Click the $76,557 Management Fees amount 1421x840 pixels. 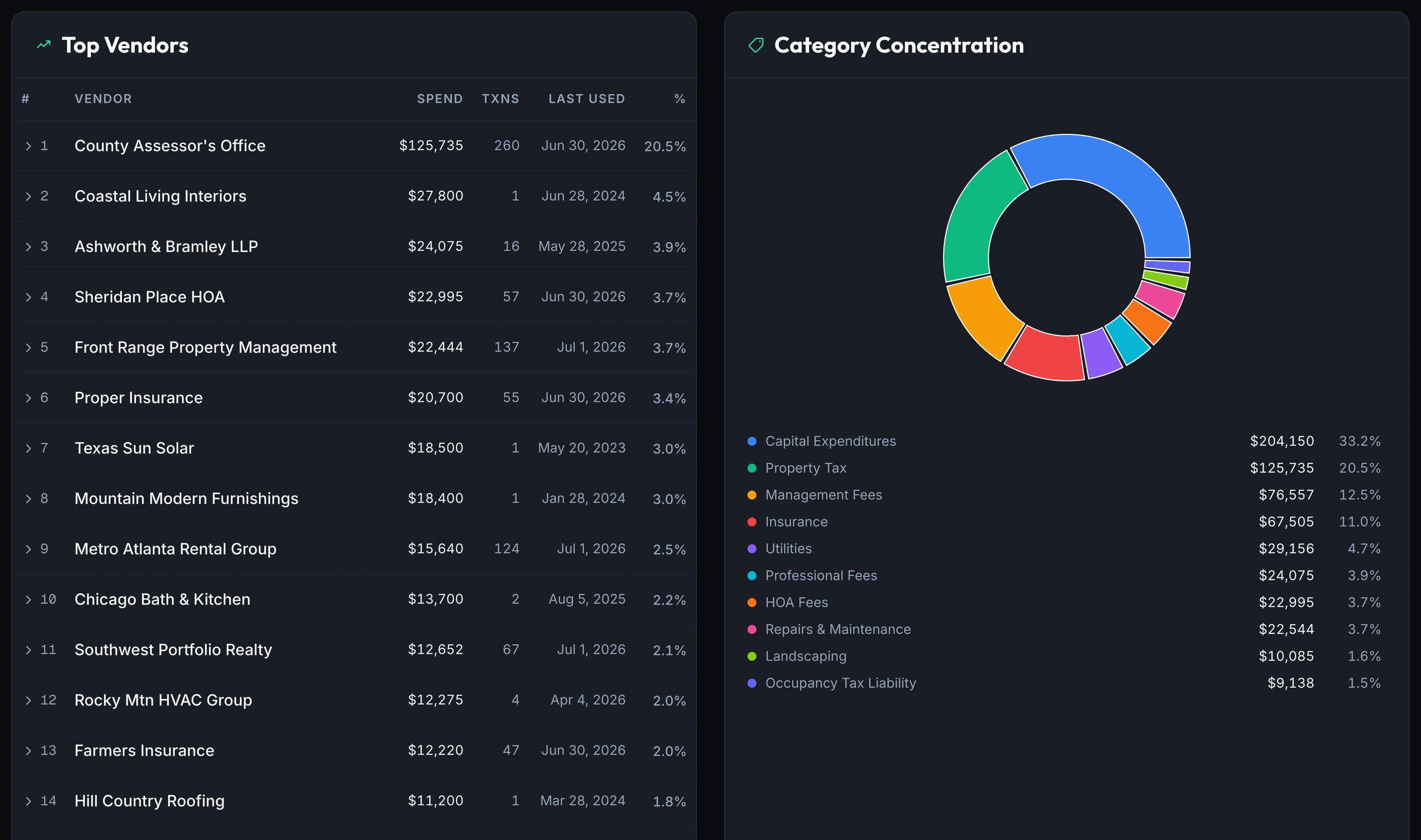(1287, 495)
